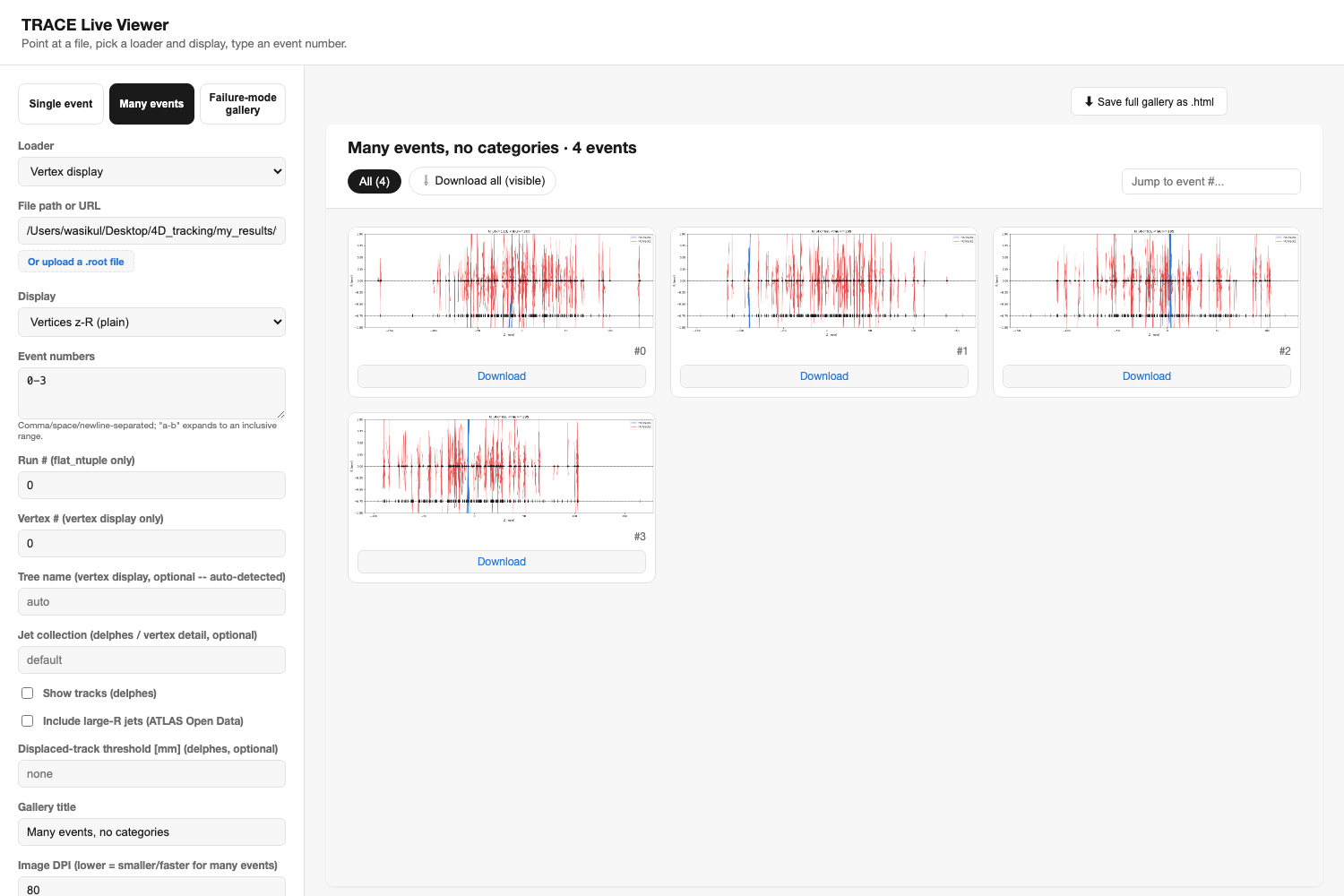The width and height of the screenshot is (1344, 896).
Task: Click the Displaced-track threshold field
Action: pyautogui.click(x=151, y=774)
